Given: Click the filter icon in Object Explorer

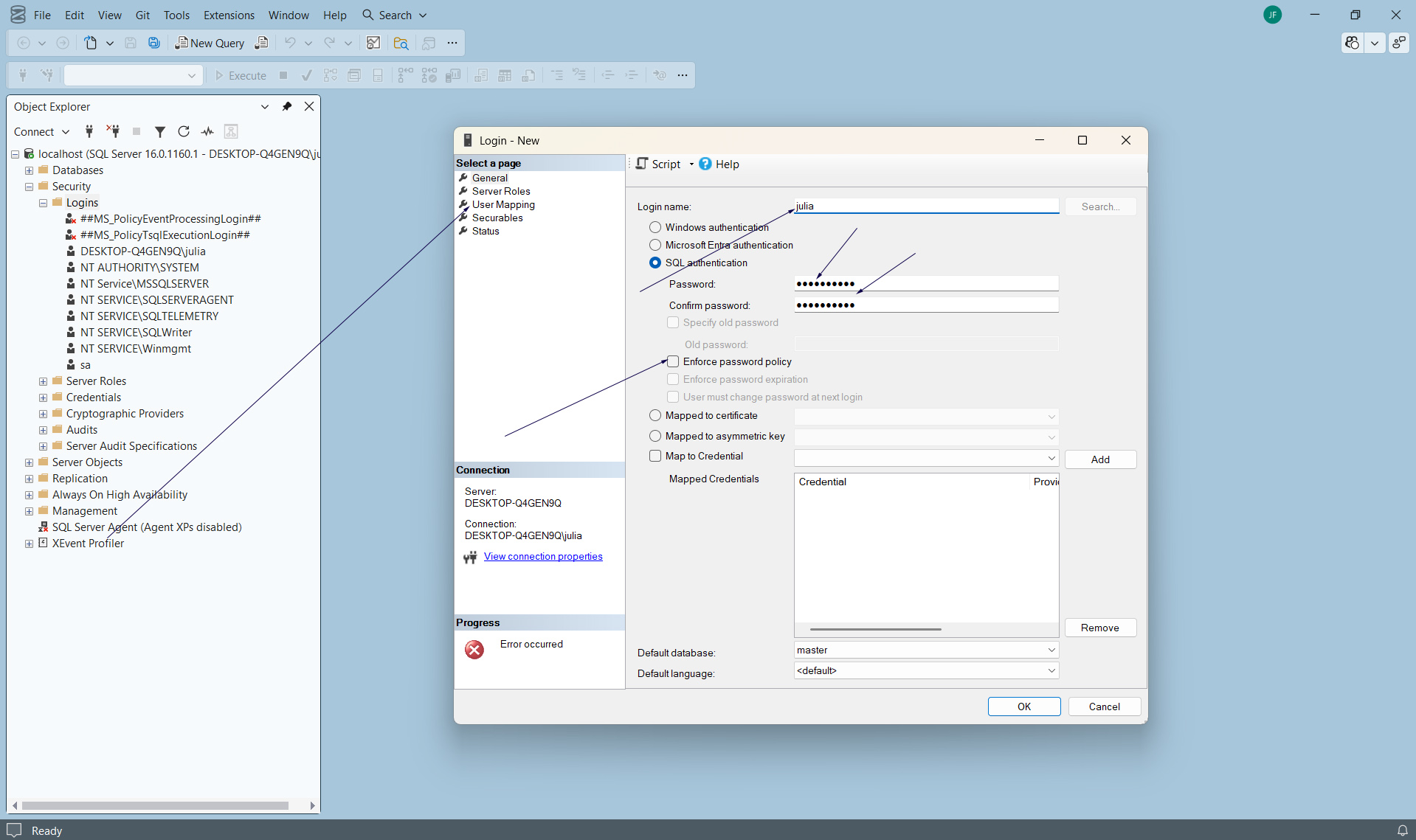Looking at the screenshot, I should [x=159, y=132].
